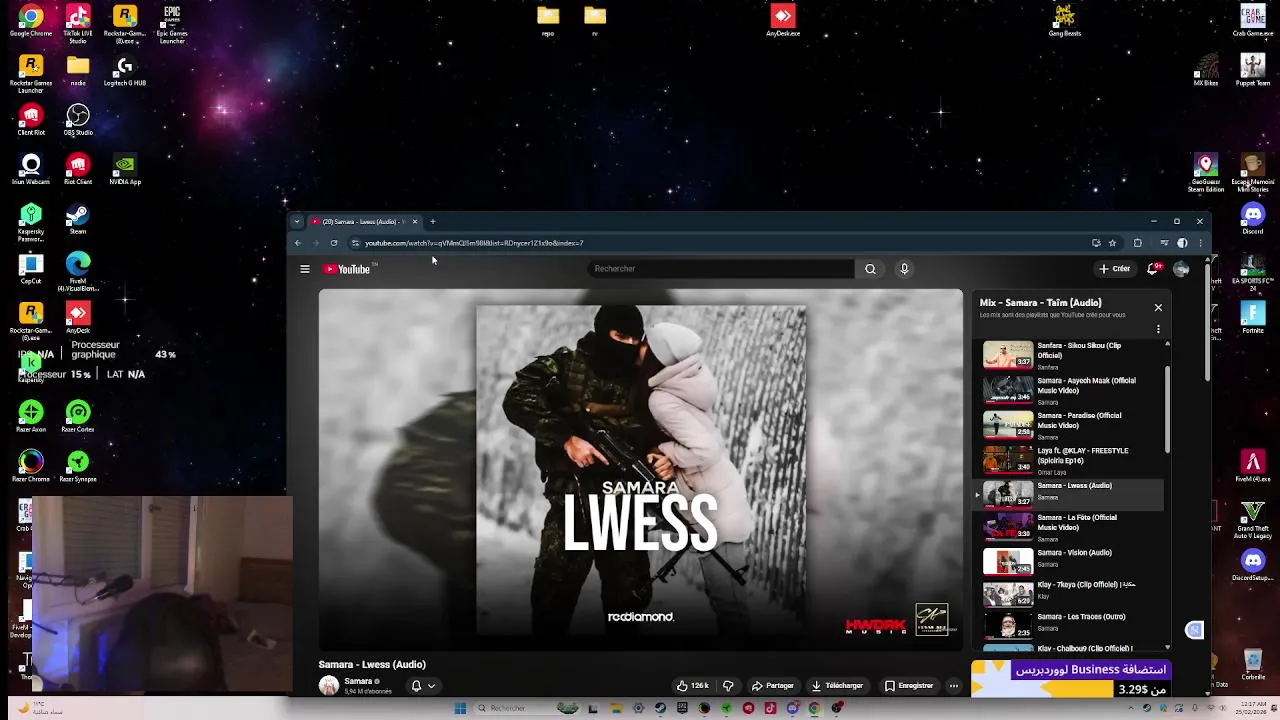Screen dimensions: 1280x720
Task: Like the video with the 126 k thumbs-up
Action: (693, 686)
